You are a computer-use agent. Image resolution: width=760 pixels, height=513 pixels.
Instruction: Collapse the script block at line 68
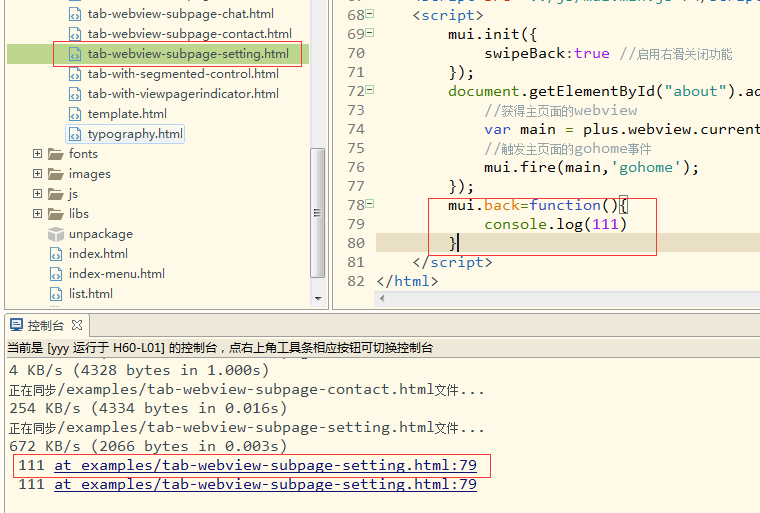[x=370, y=14]
